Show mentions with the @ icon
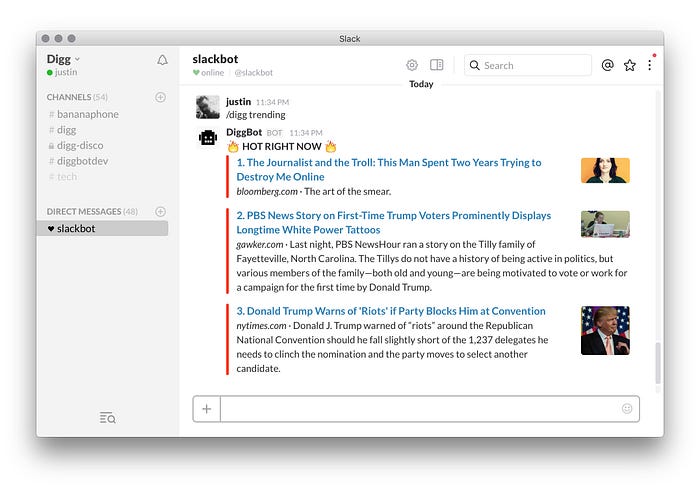 [x=607, y=65]
